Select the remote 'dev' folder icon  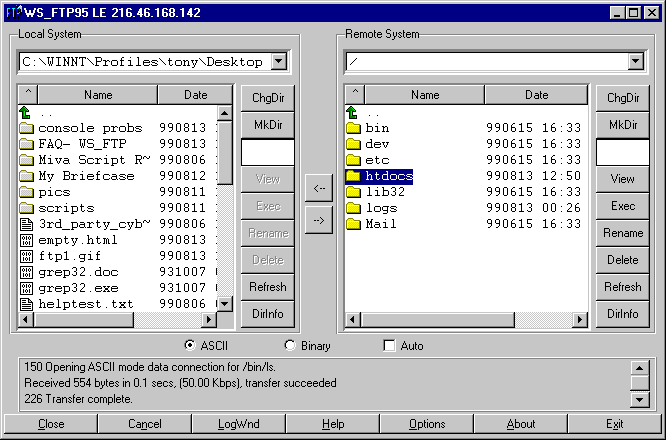(x=353, y=144)
